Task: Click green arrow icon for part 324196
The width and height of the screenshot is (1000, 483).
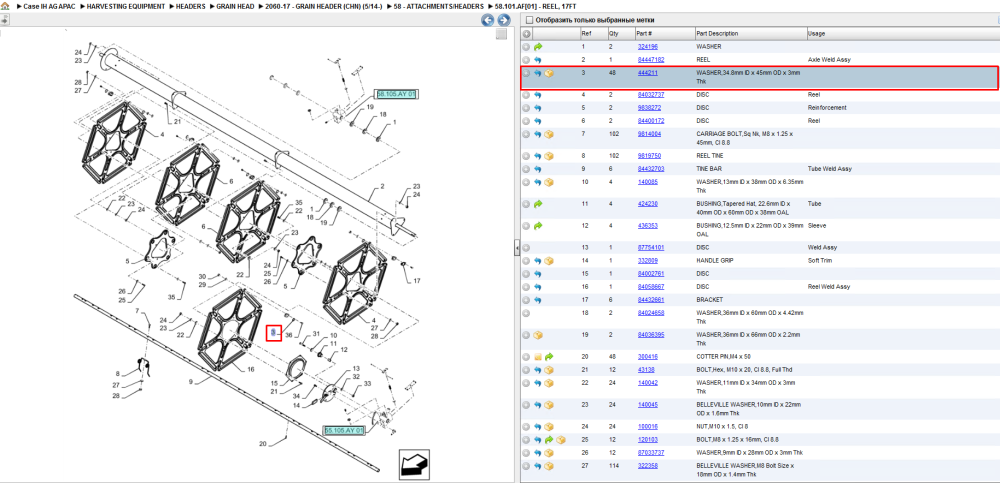Action: coord(538,47)
